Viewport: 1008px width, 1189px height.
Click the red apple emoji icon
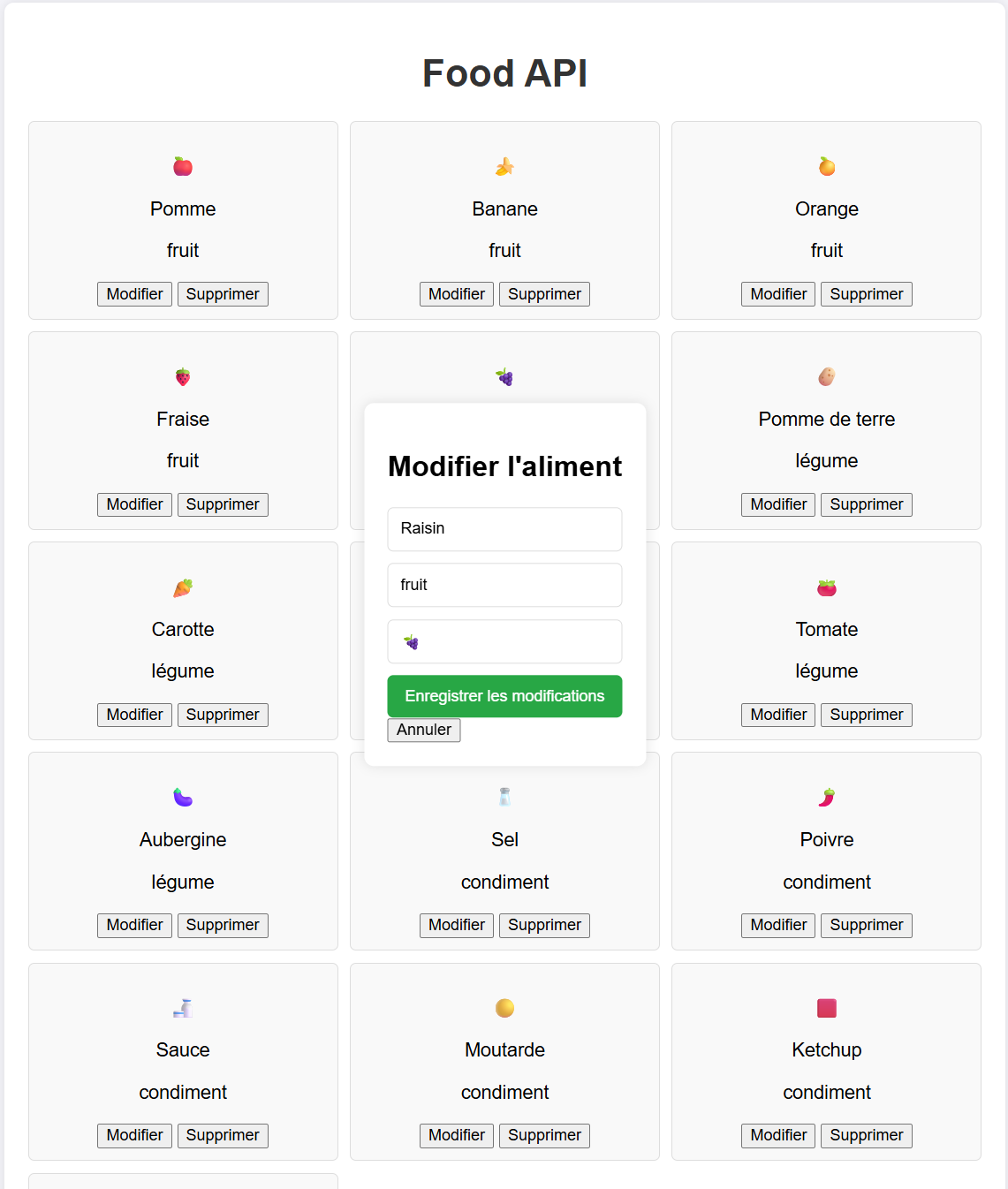[183, 167]
